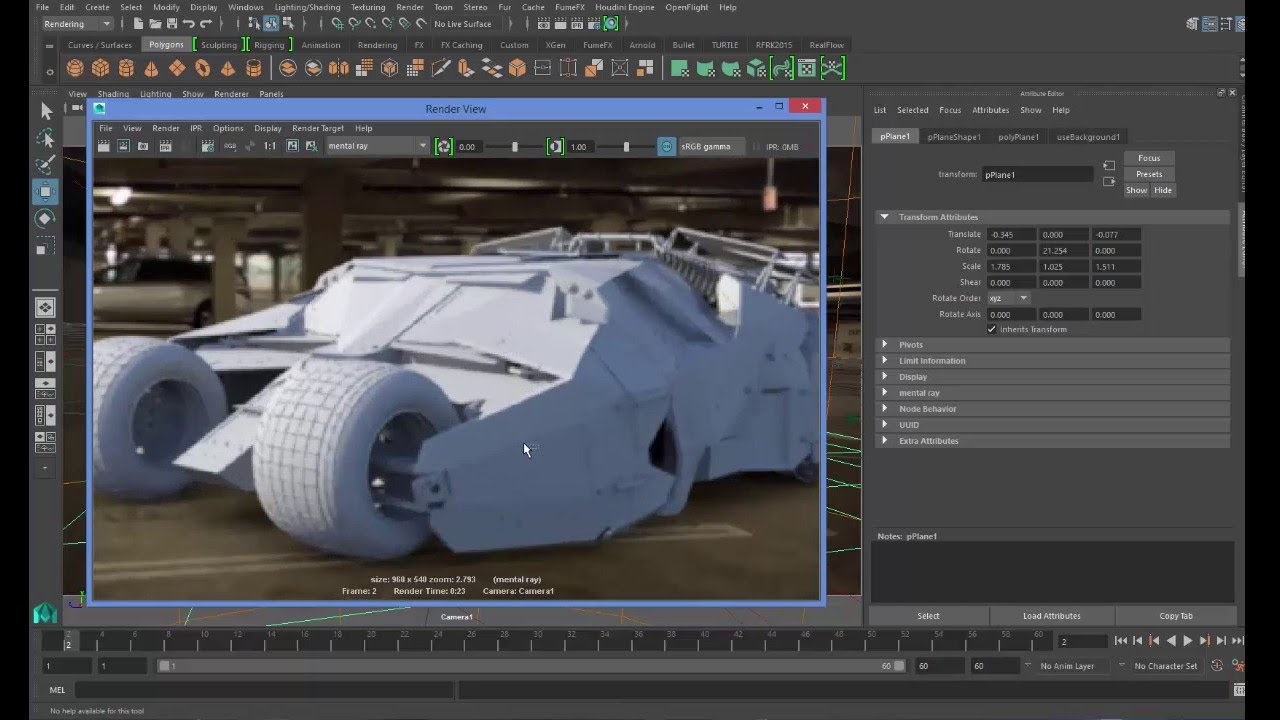The image size is (1280, 720).
Task: Toggle the Inherits Transform checkbox
Action: coord(992,329)
